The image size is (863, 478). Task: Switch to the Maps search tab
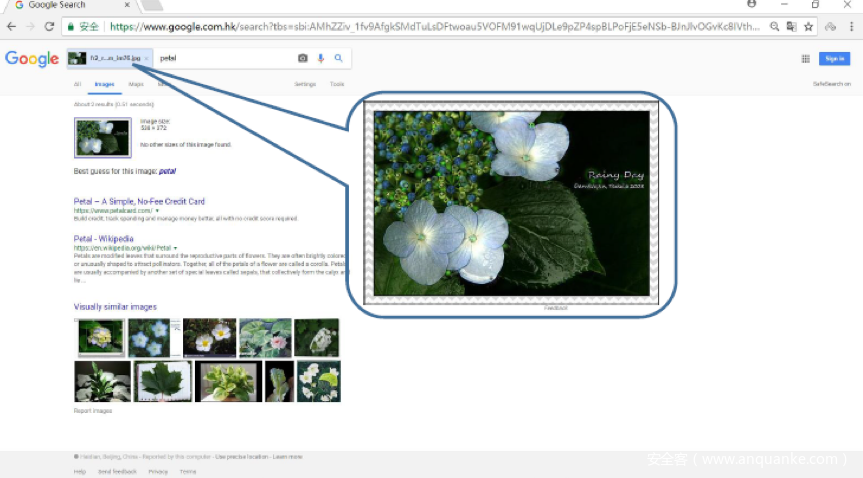(x=136, y=84)
